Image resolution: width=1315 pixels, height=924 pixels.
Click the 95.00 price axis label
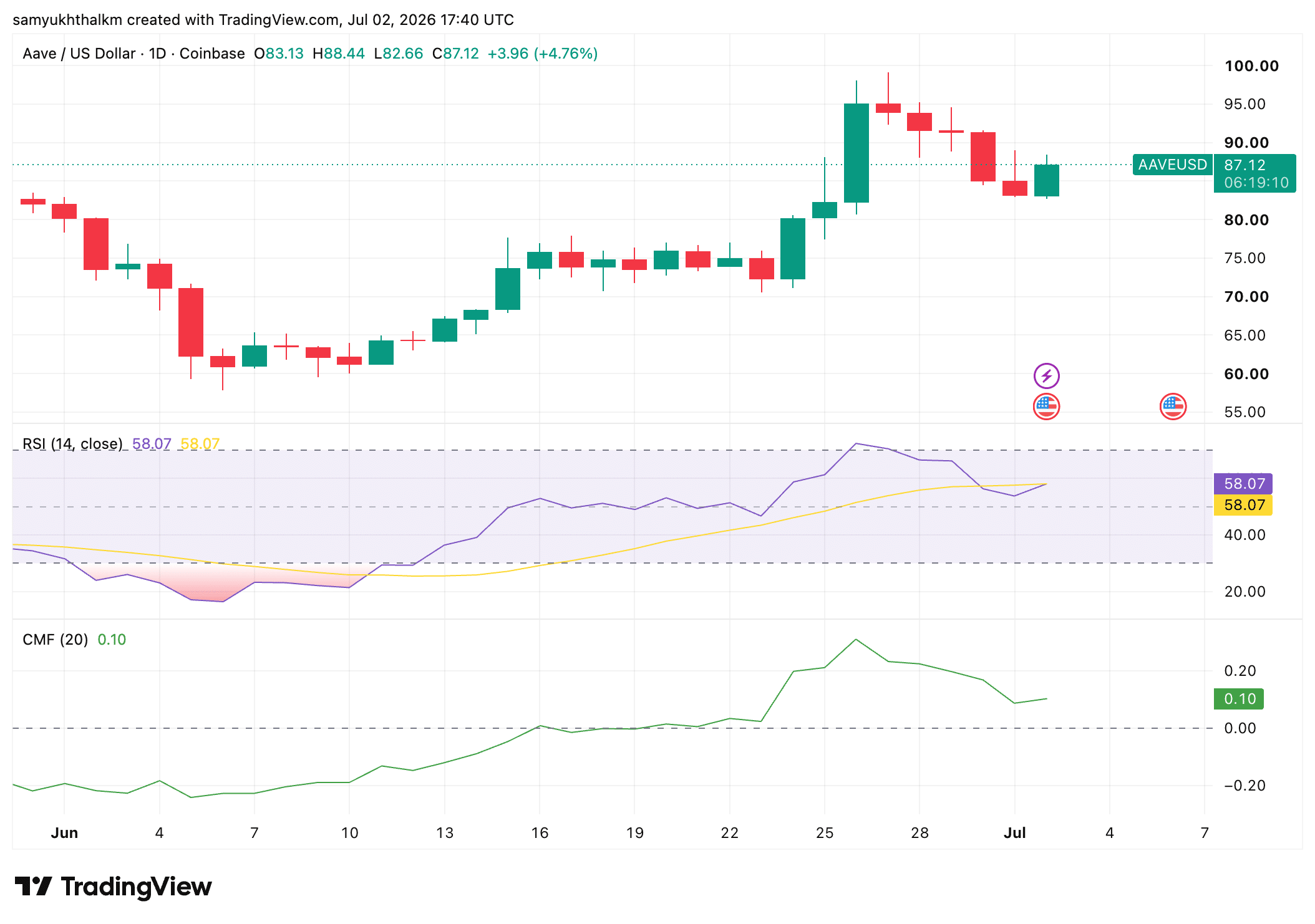[1245, 104]
